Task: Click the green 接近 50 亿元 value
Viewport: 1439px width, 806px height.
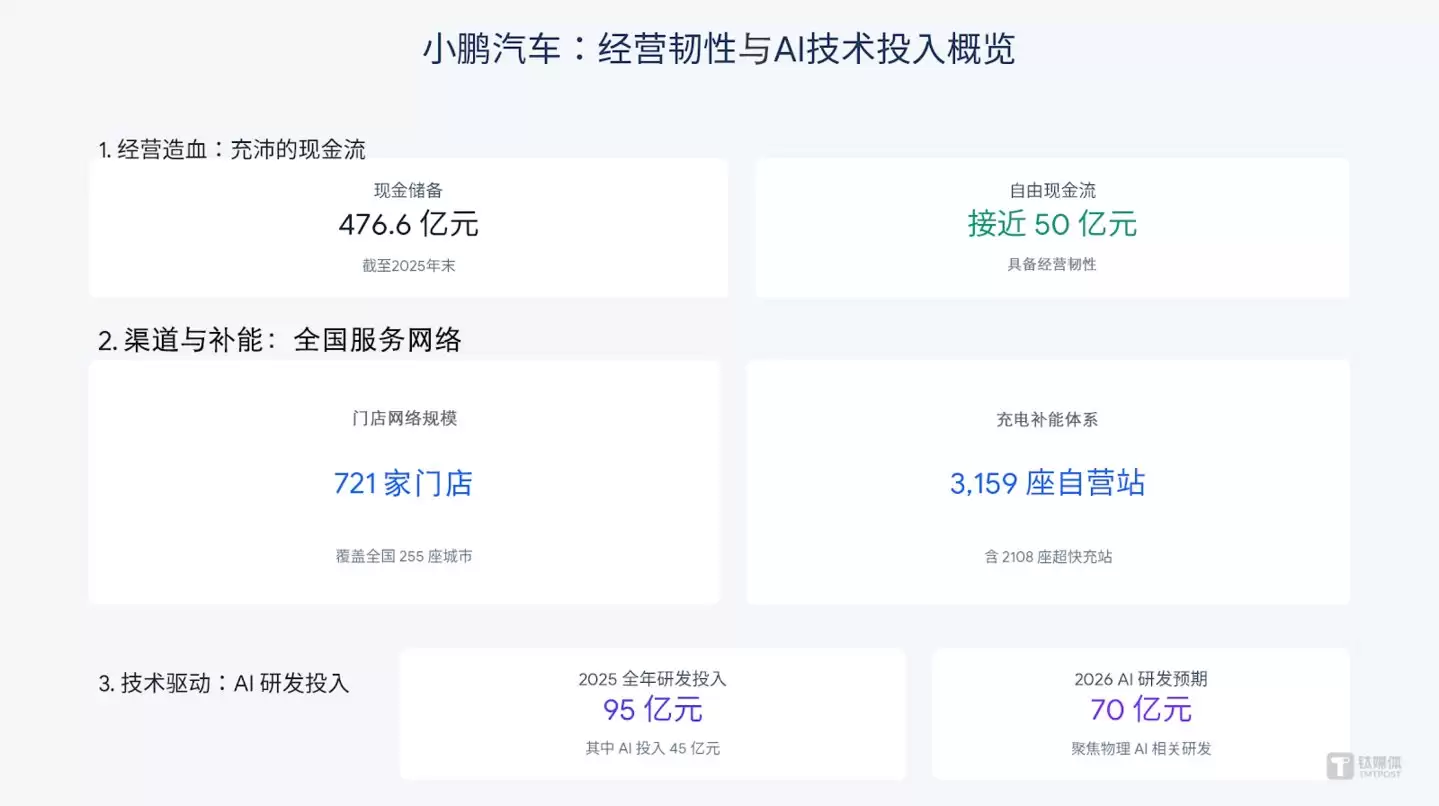Action: pyautogui.click(x=1051, y=224)
